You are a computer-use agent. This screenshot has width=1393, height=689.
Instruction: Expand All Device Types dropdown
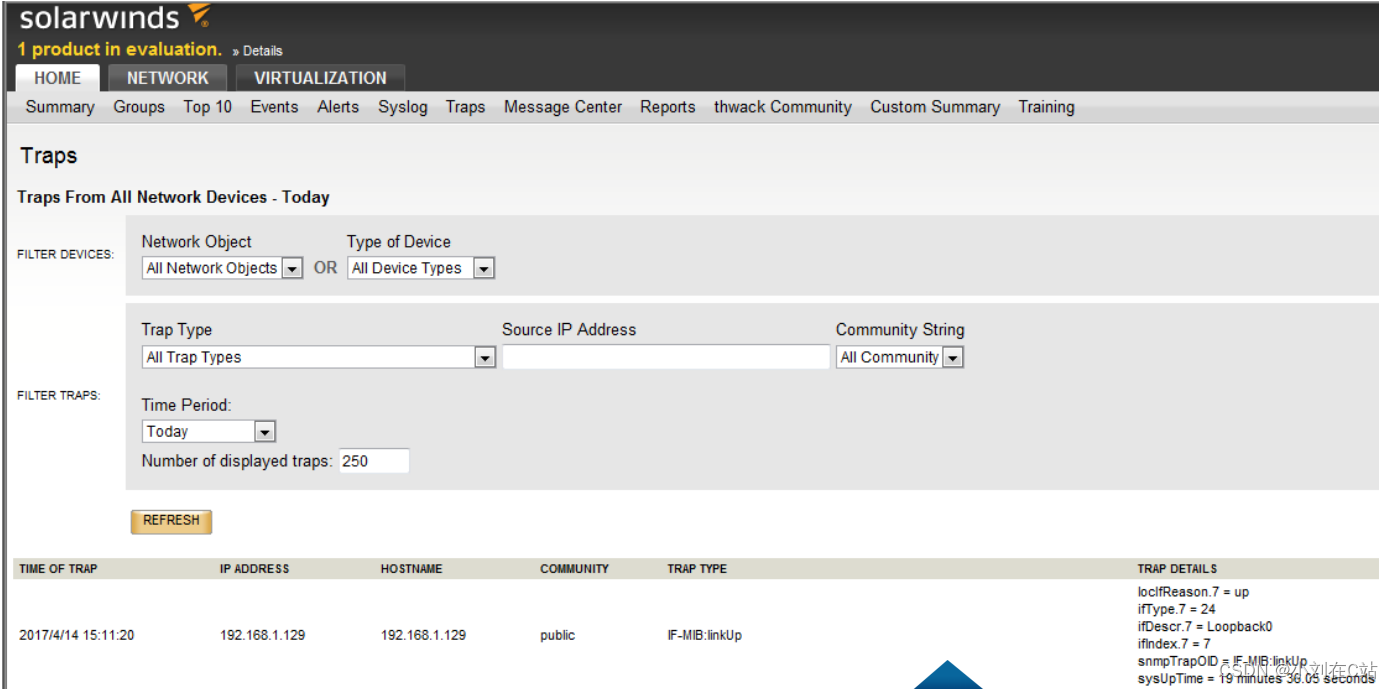pos(421,268)
